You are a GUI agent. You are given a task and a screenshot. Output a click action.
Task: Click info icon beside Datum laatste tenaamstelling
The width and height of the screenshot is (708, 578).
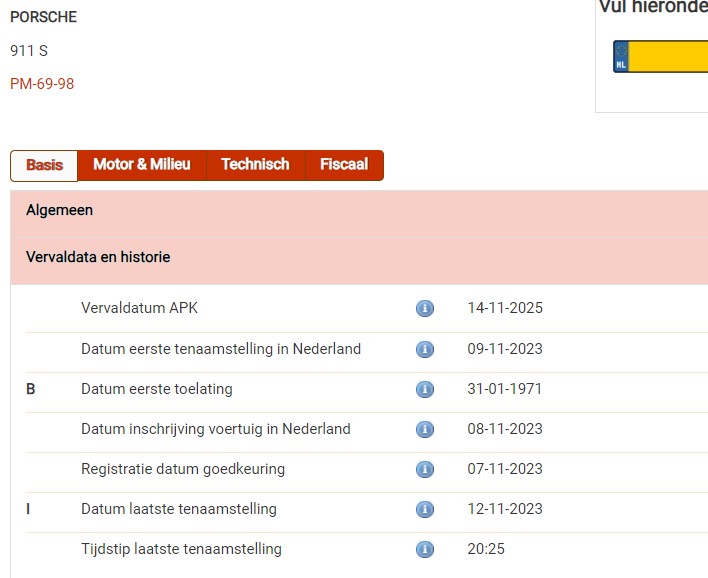pos(424,509)
